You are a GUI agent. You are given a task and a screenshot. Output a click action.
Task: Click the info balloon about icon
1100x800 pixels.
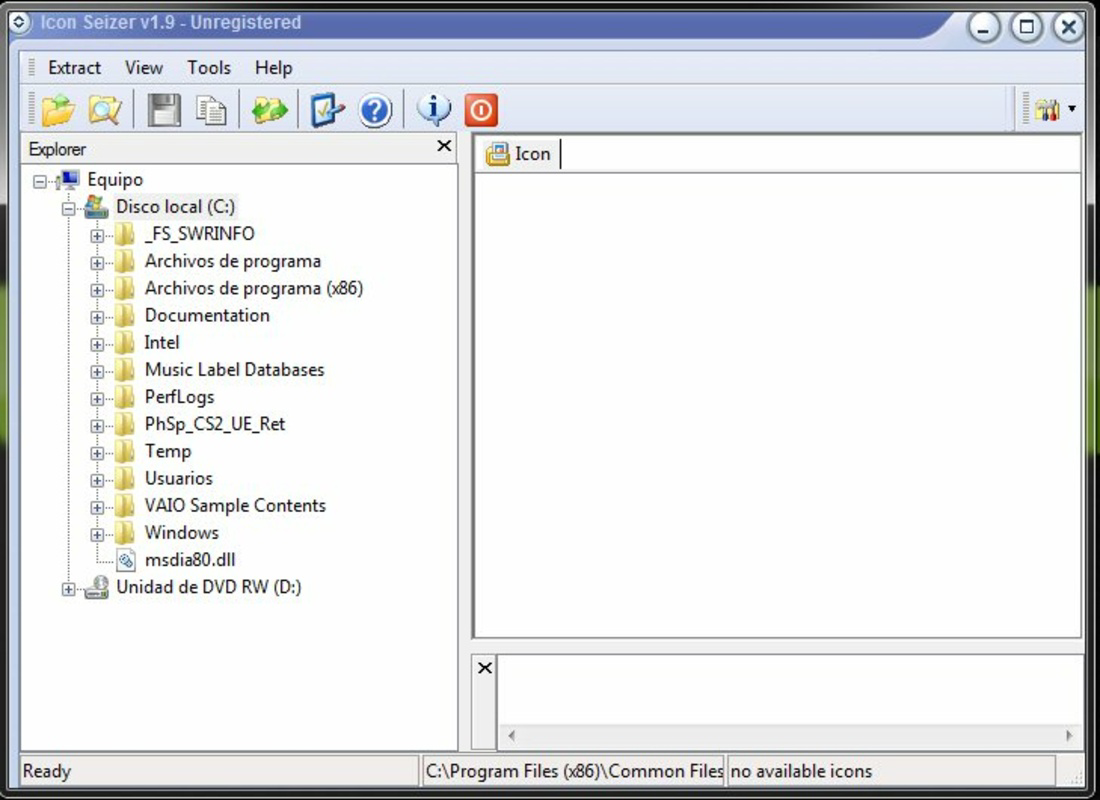click(434, 109)
